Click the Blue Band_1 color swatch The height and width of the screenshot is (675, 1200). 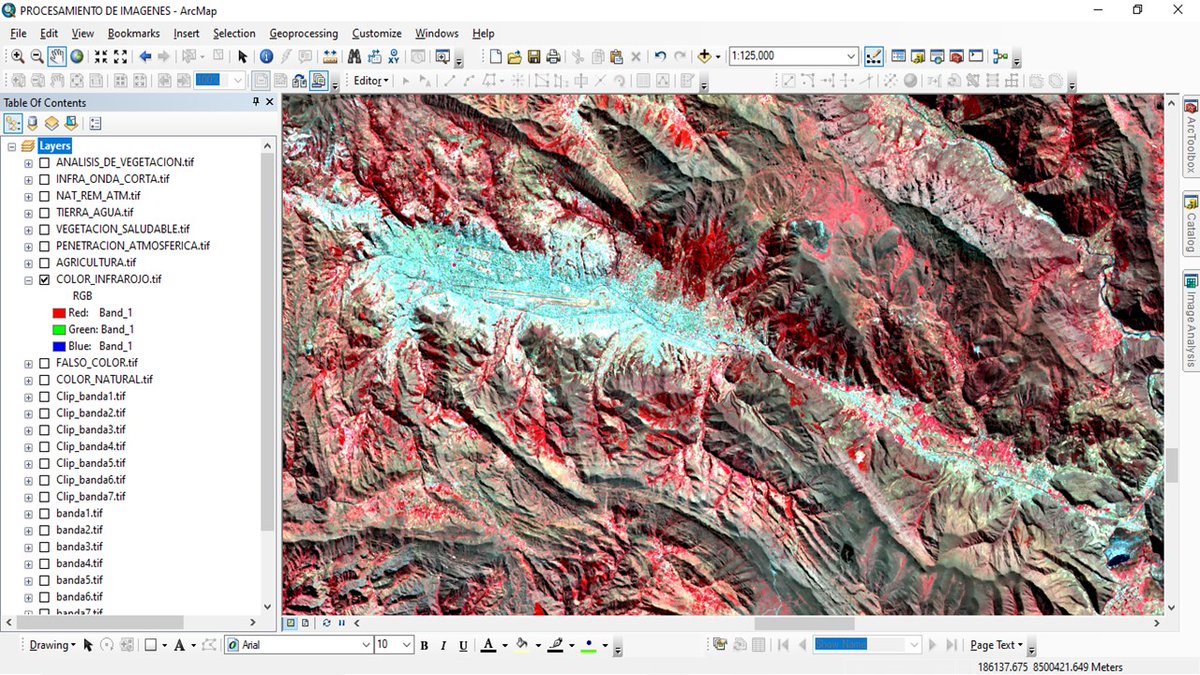click(x=59, y=346)
